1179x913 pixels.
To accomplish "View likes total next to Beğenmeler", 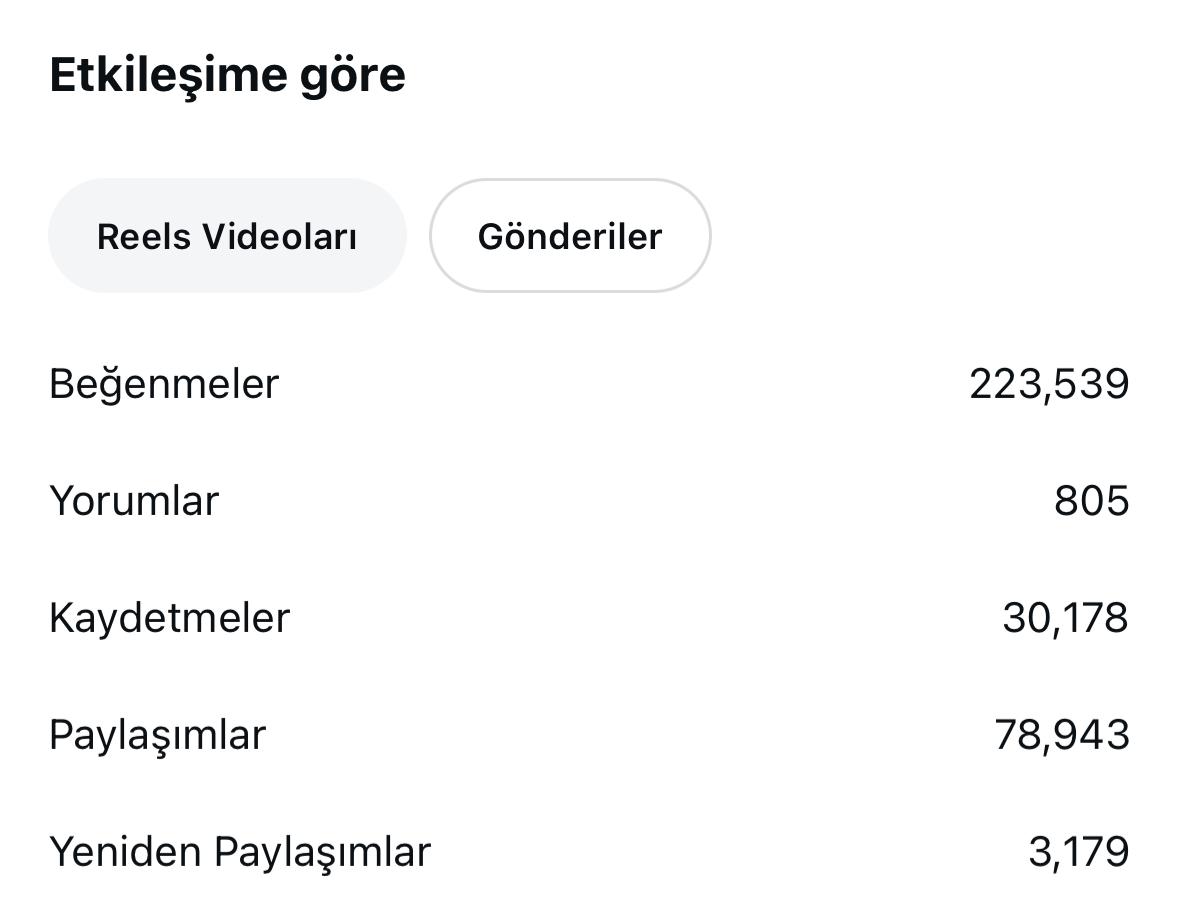I will (1049, 384).
